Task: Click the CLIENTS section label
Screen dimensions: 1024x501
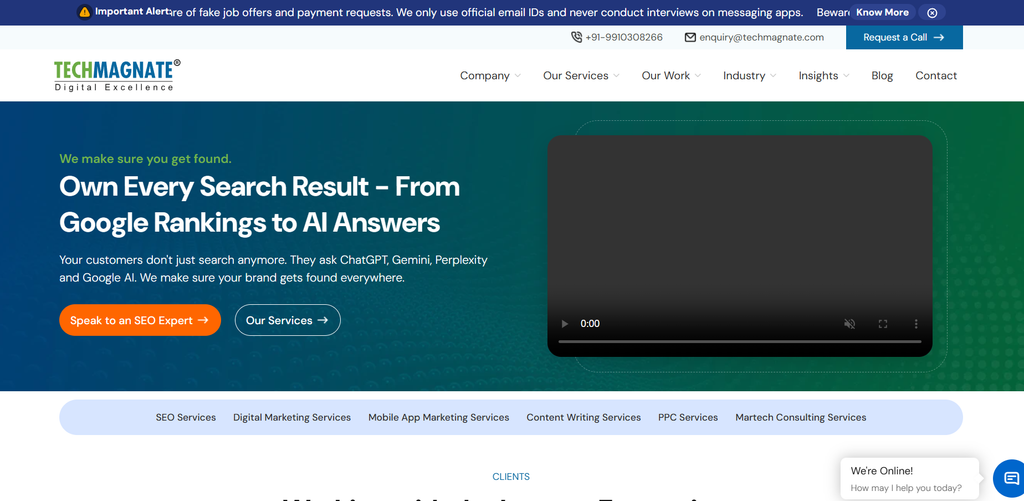Action: pyautogui.click(x=511, y=477)
